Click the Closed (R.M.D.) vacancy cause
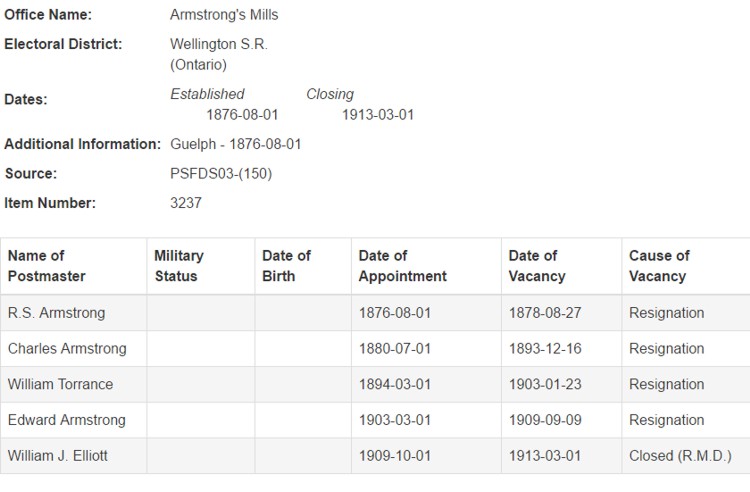Viewport: 750px width, 492px height. click(680, 456)
